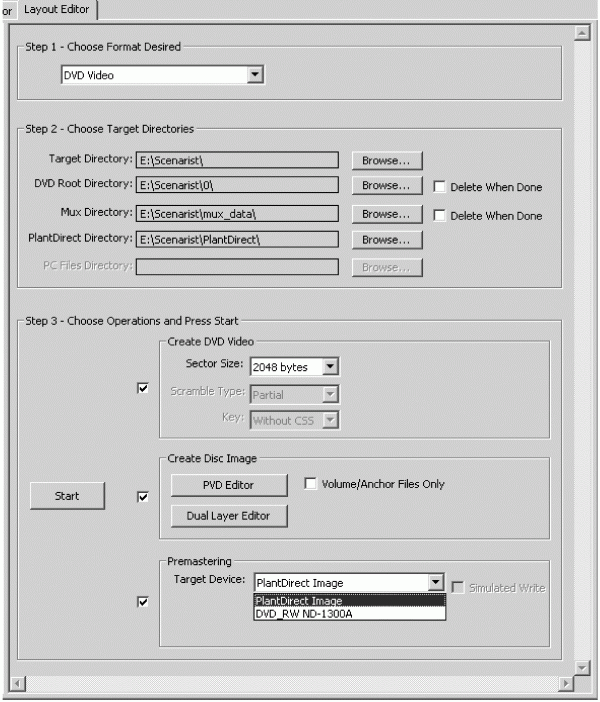Switch to the Layout Editor tab
Image resolution: width=600 pixels, height=702 pixels.
(x=57, y=9)
